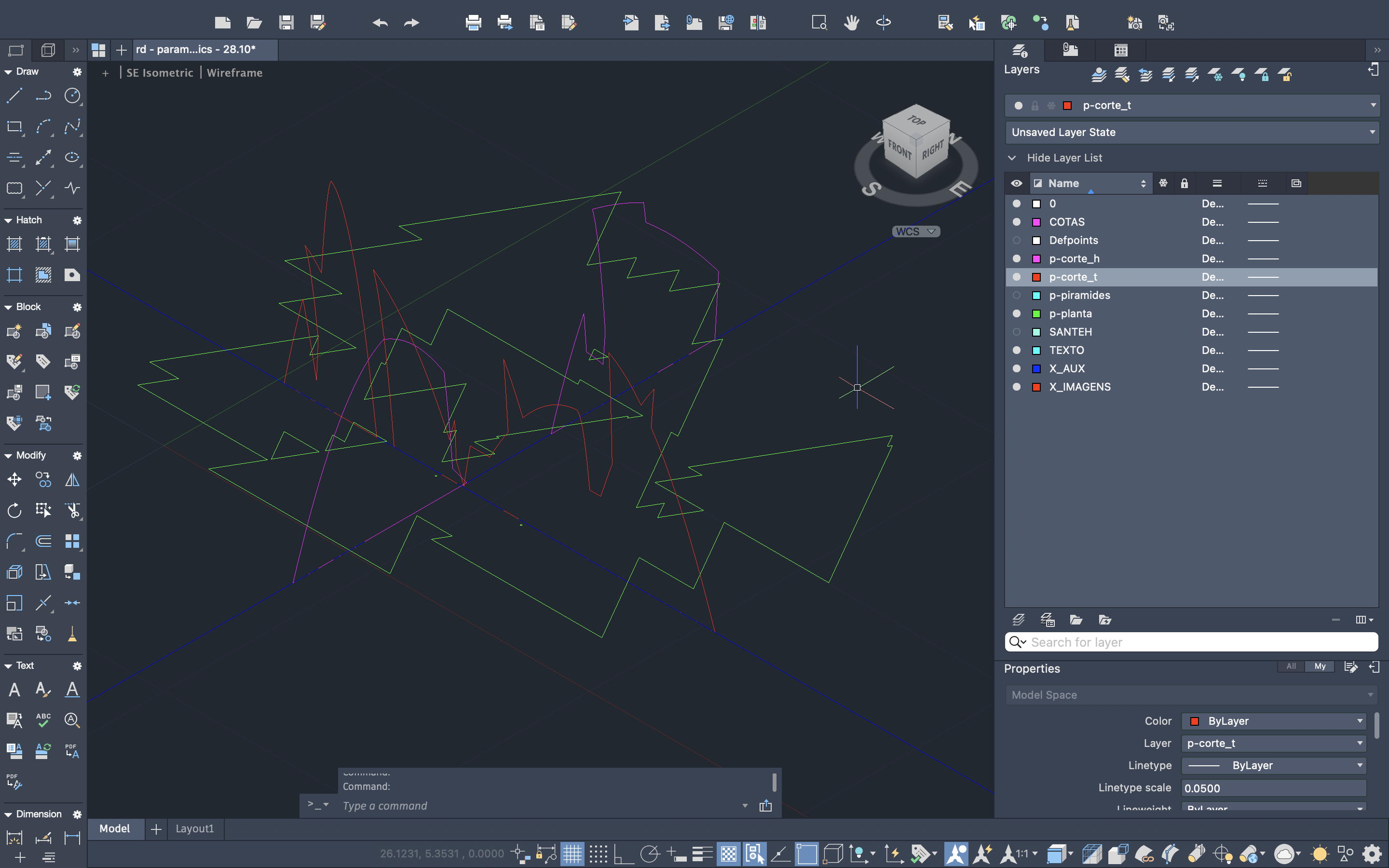Image resolution: width=1389 pixels, height=868 pixels.
Task: Click the Pan hand icon
Action: pos(851,23)
